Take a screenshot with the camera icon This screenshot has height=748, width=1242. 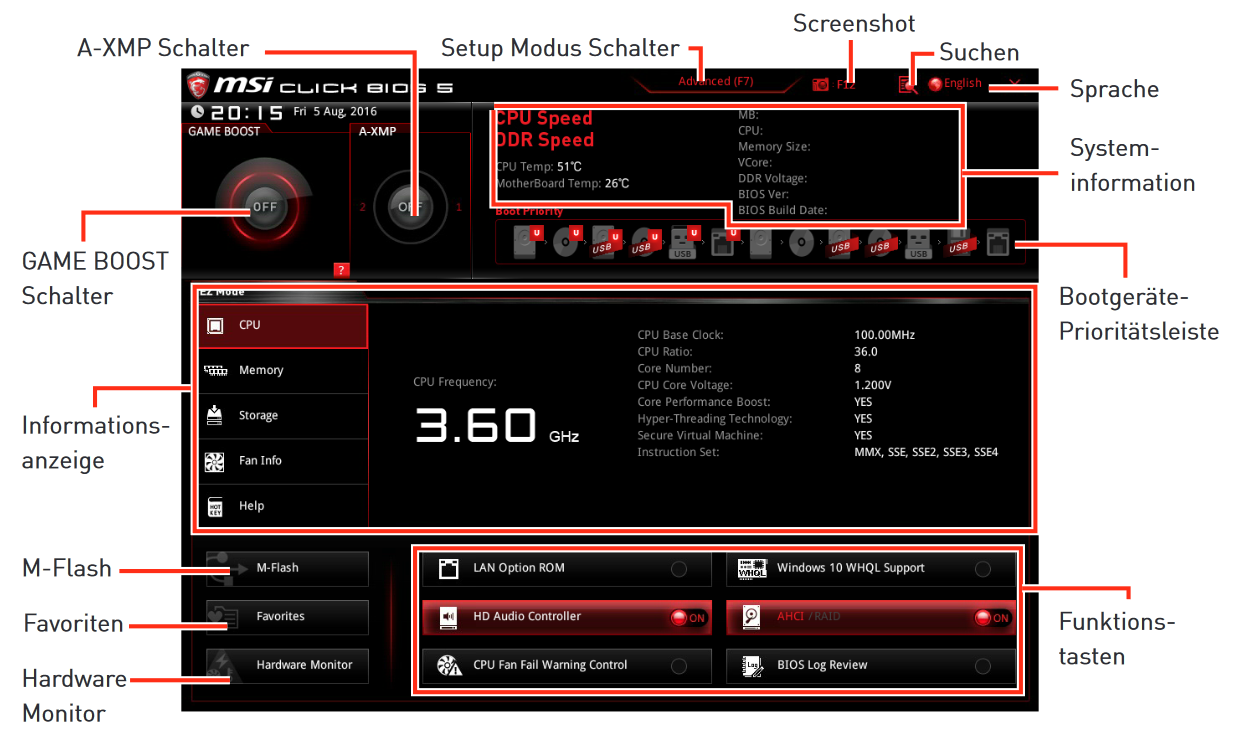(820, 84)
